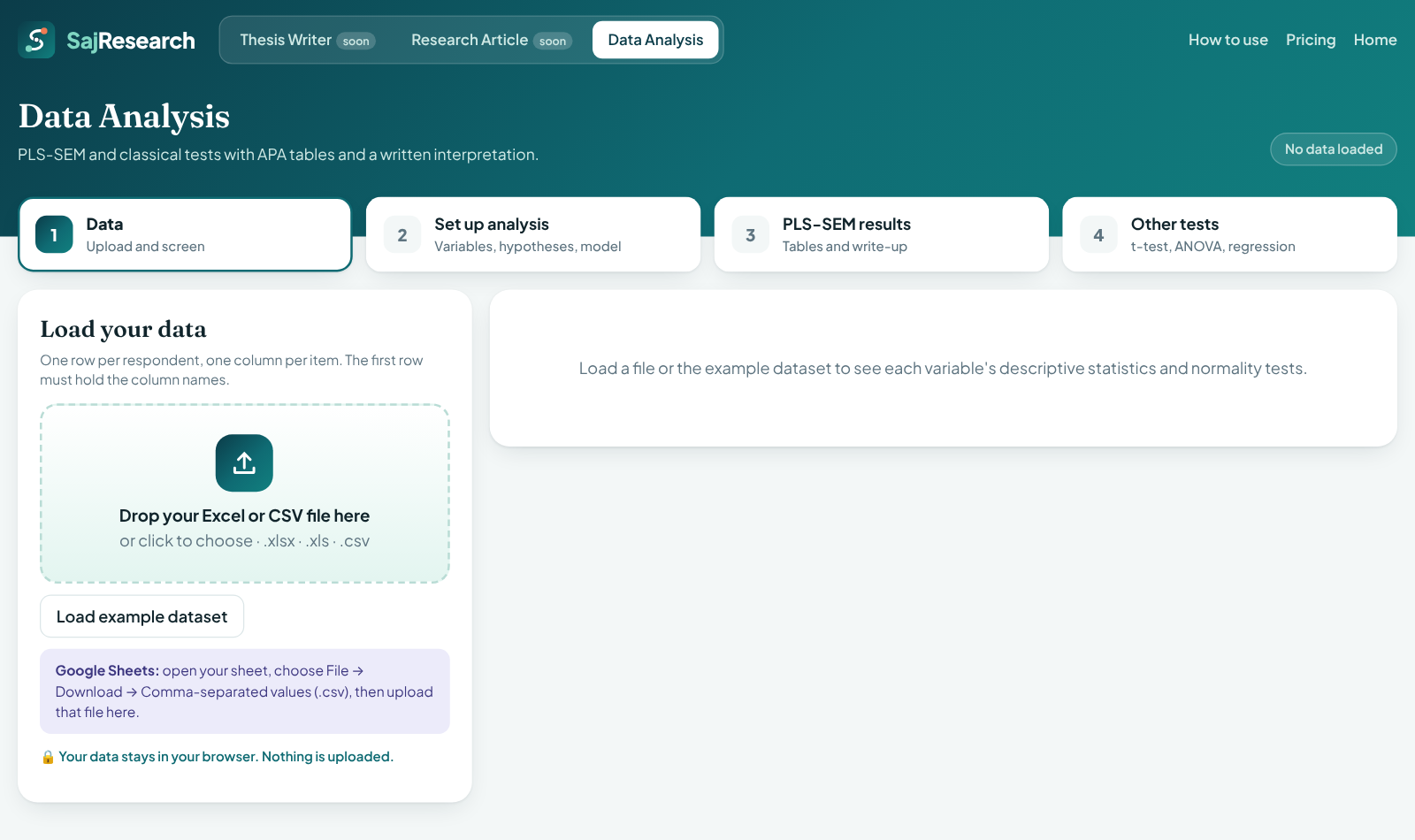Go to the Other tests step
This screenshot has height=840, width=1415.
click(1229, 234)
